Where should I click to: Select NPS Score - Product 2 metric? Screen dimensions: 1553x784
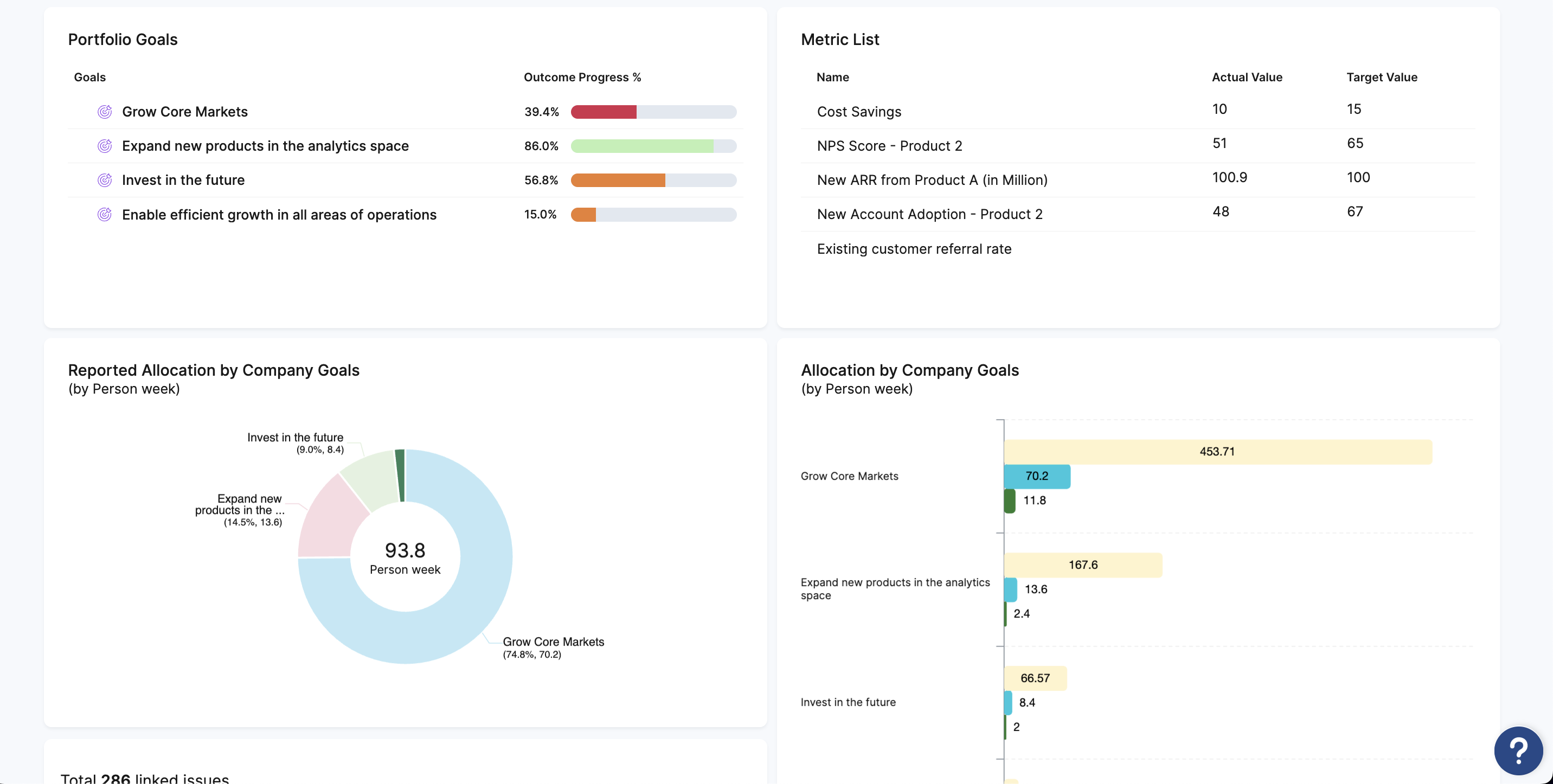tap(889, 146)
